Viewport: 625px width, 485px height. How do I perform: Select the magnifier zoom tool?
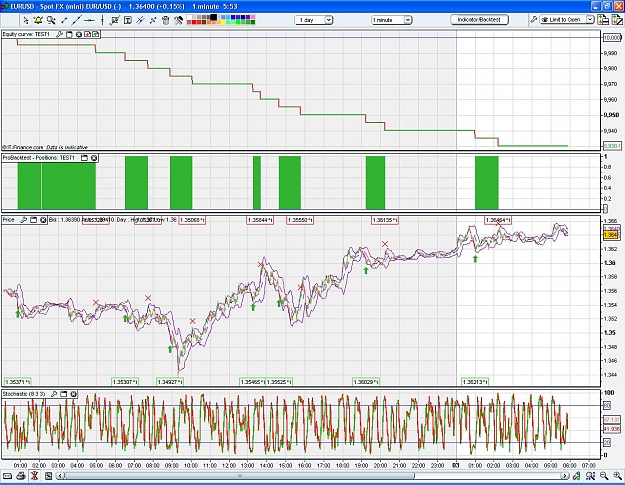[51, 20]
